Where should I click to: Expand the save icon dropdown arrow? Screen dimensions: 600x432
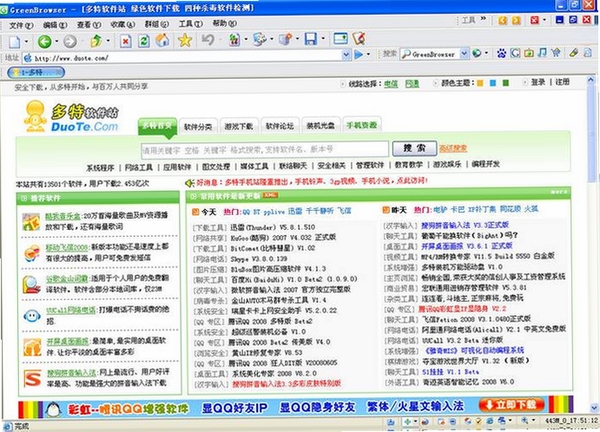(x=323, y=39)
